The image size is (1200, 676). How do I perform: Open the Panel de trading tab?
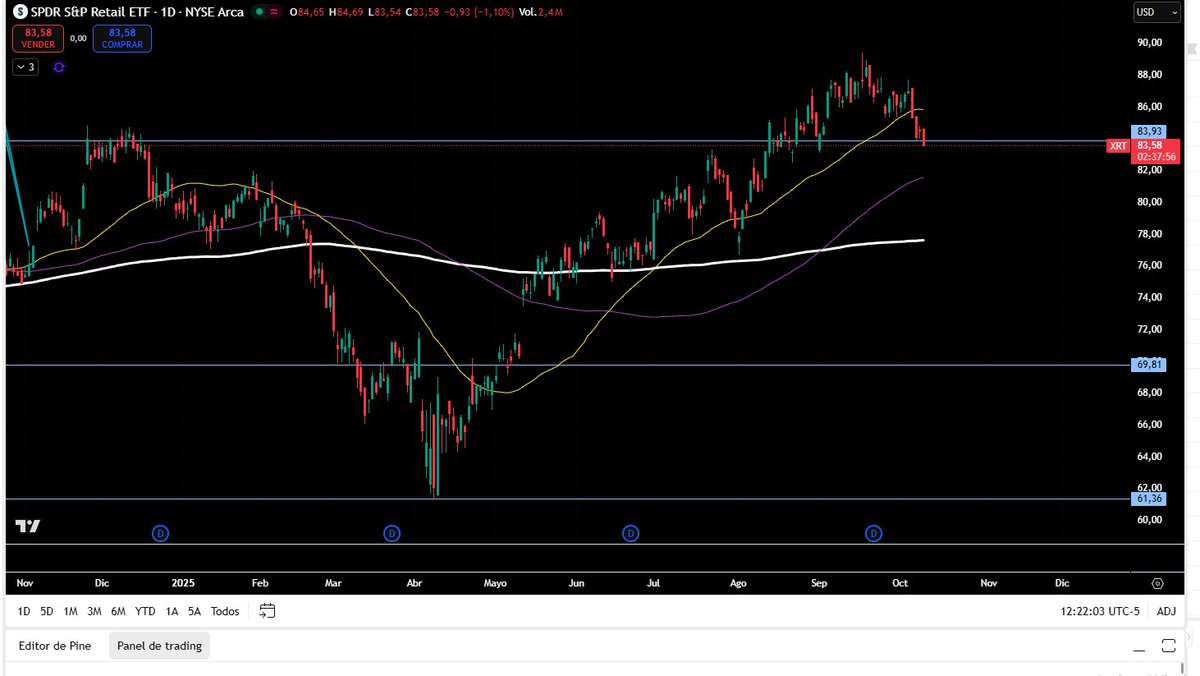159,646
